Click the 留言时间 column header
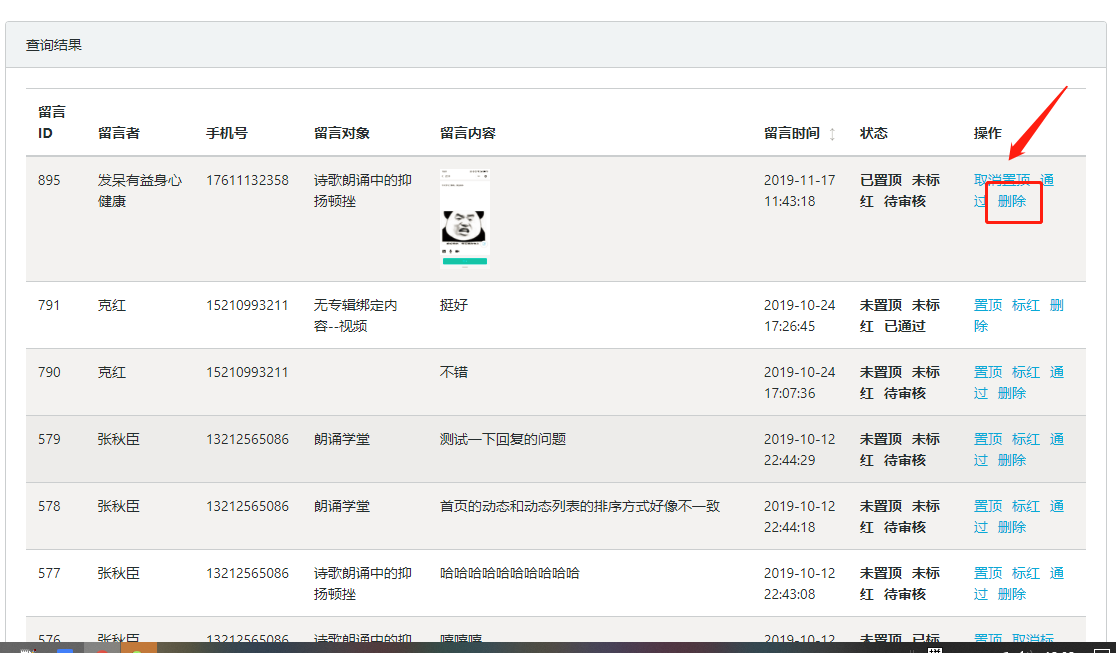Viewport: 1116px width, 653px height. point(791,133)
